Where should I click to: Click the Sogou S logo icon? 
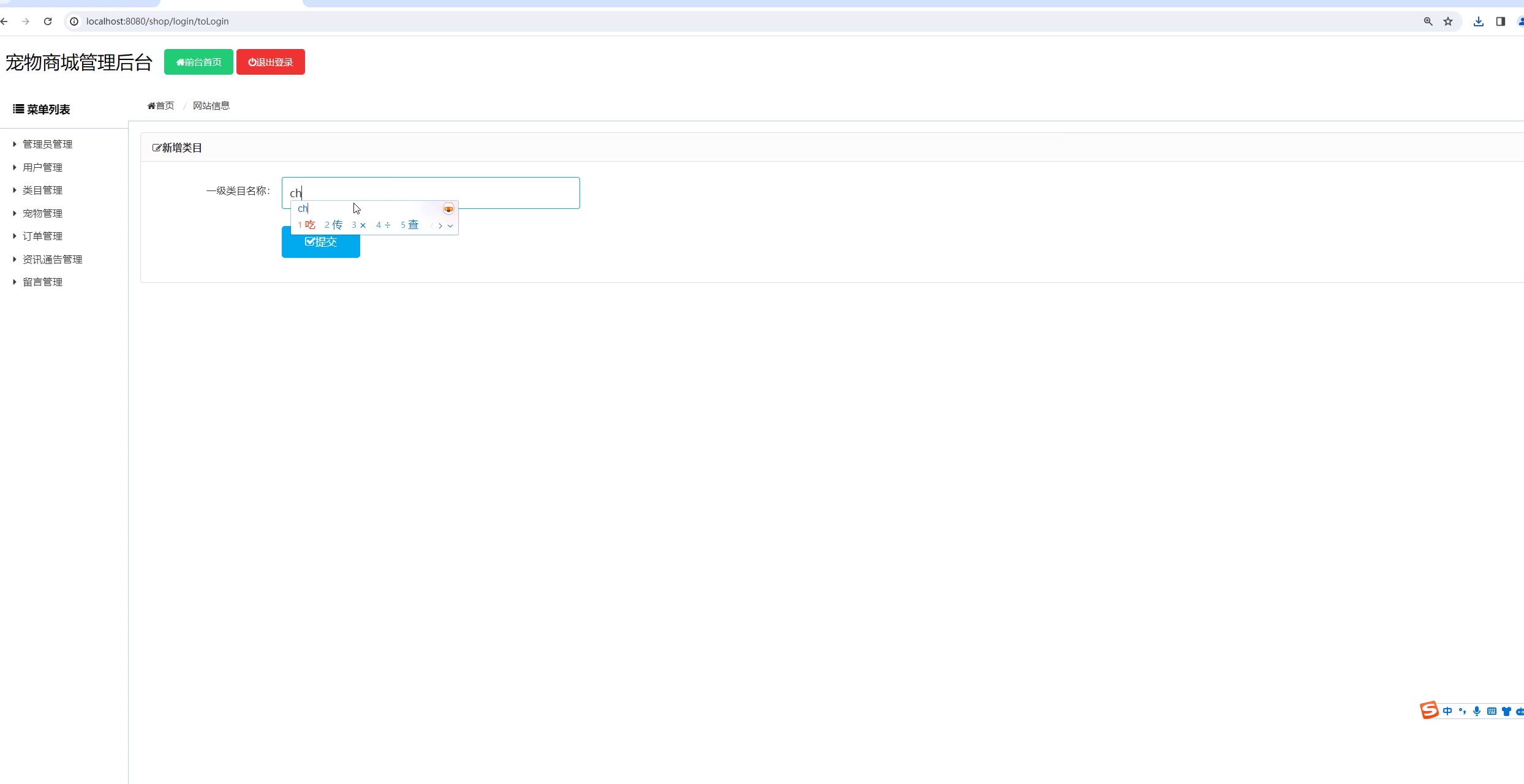tap(1429, 710)
